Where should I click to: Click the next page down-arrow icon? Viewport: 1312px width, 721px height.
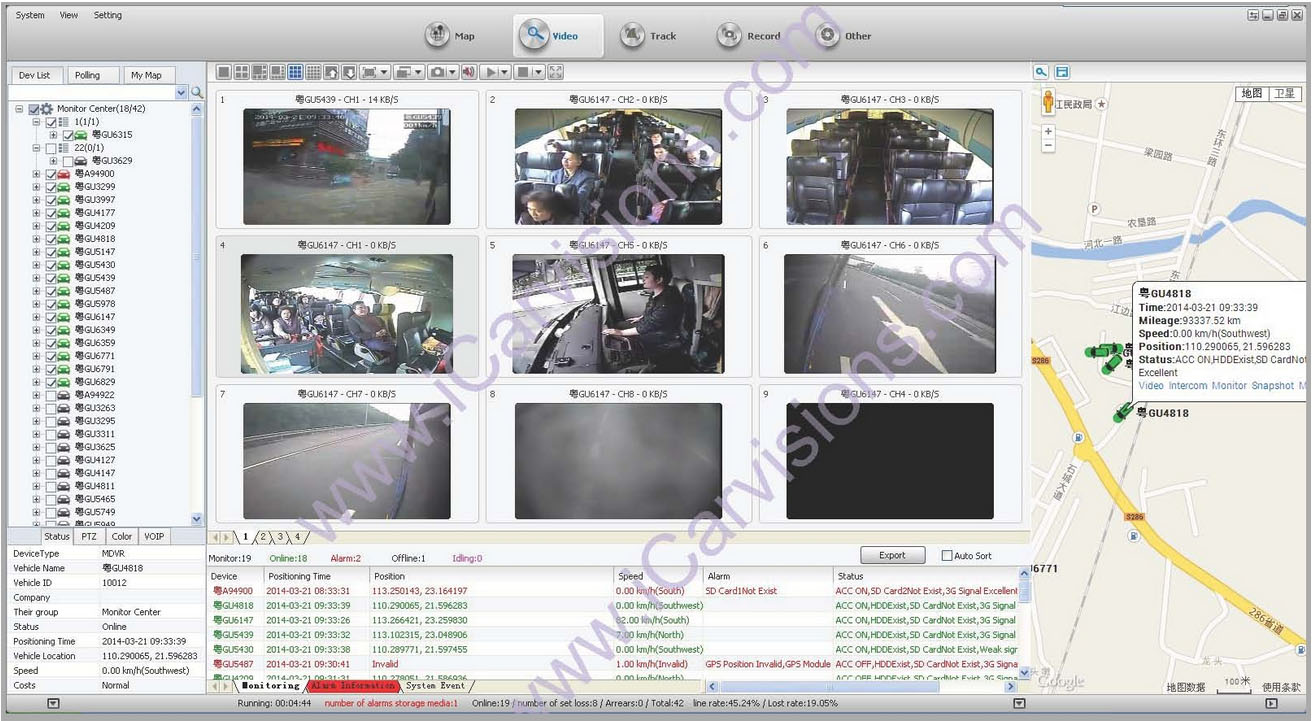(x=350, y=72)
